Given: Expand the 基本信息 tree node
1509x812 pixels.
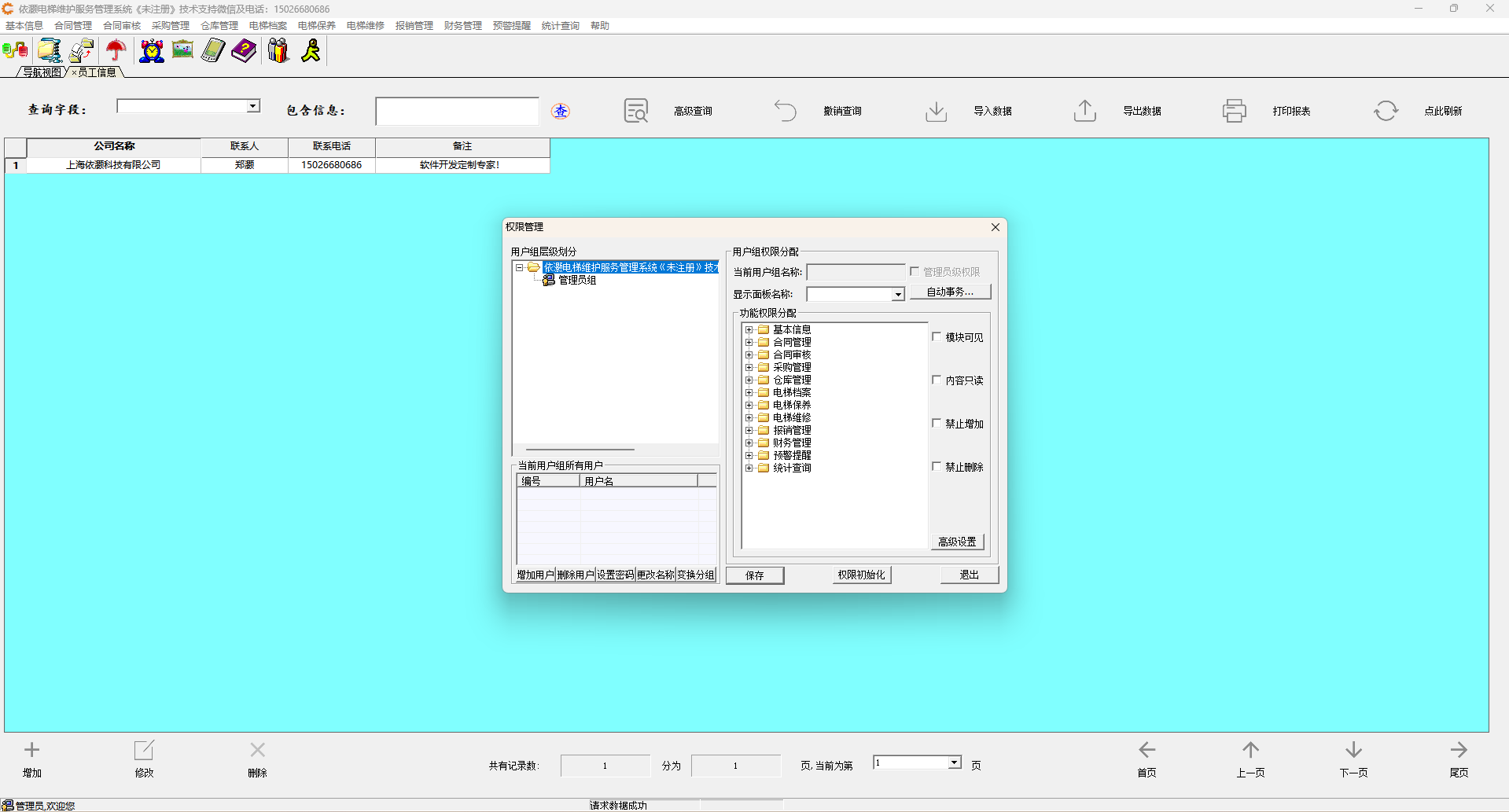Looking at the screenshot, I should pos(749,330).
